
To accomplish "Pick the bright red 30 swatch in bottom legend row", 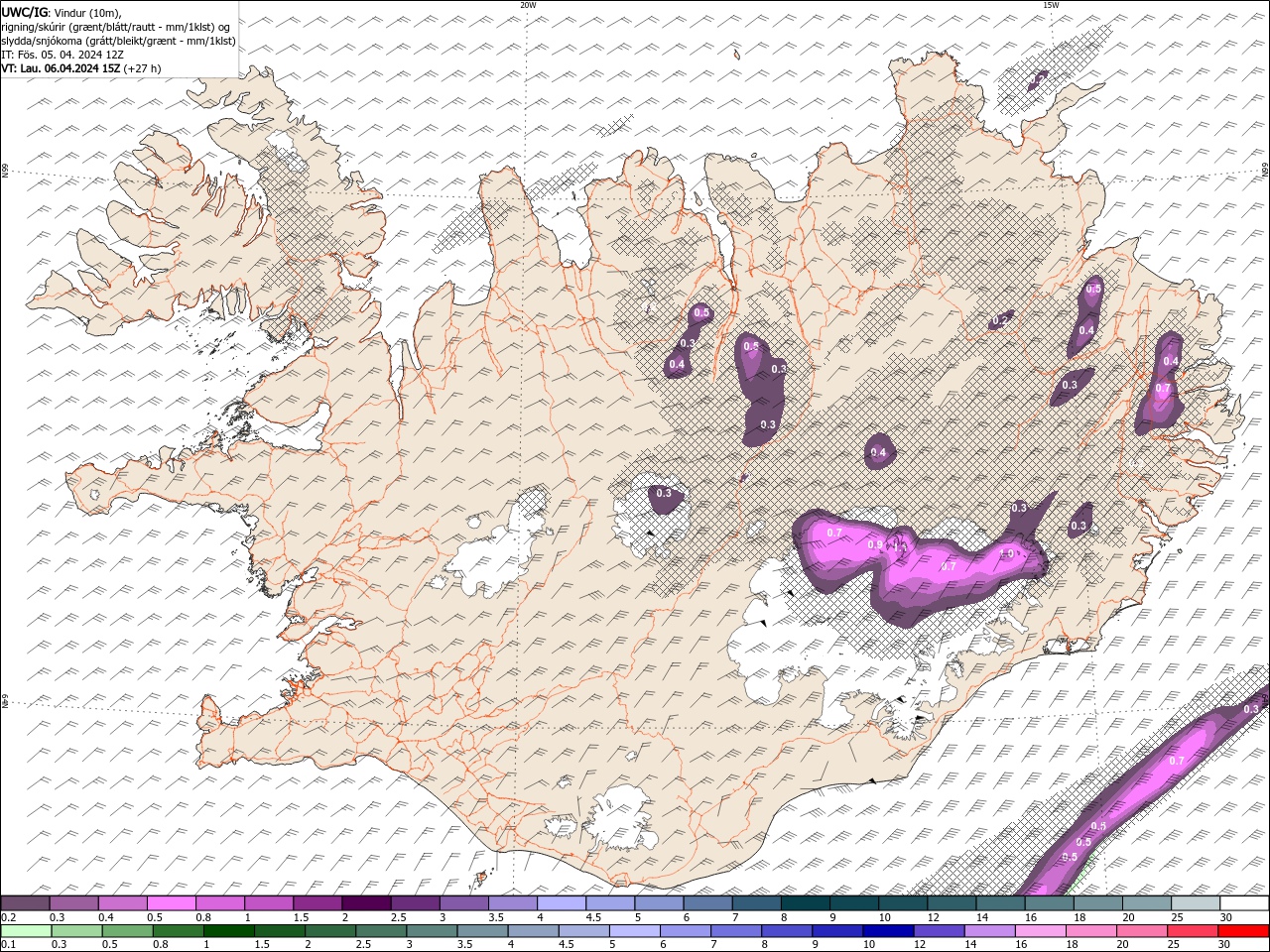I will pos(1243,931).
